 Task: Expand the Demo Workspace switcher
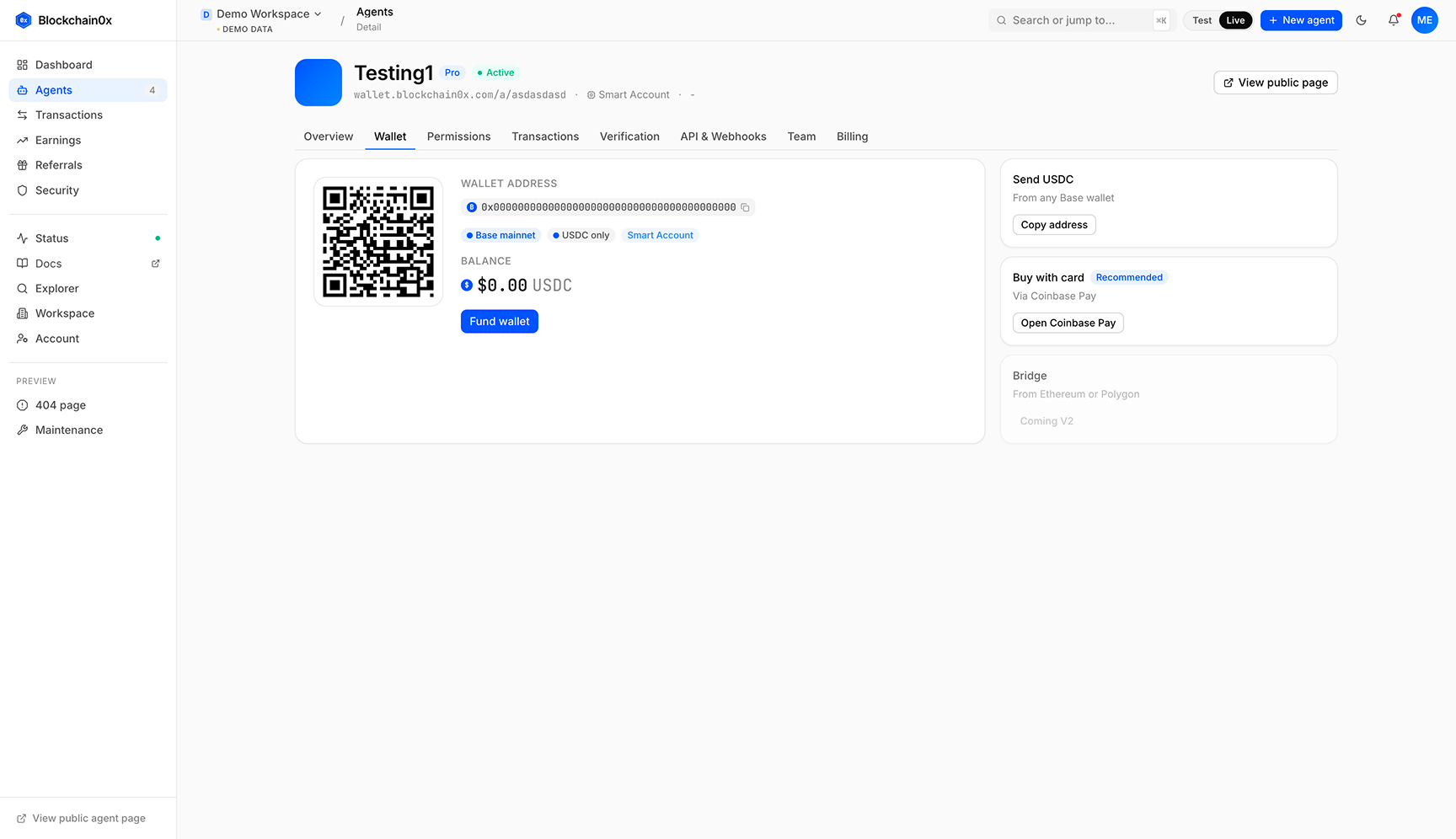click(261, 14)
